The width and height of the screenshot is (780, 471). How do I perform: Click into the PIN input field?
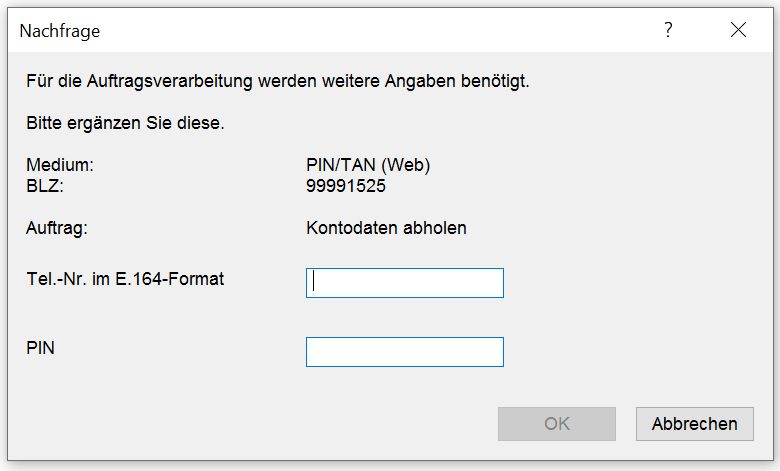pos(404,352)
